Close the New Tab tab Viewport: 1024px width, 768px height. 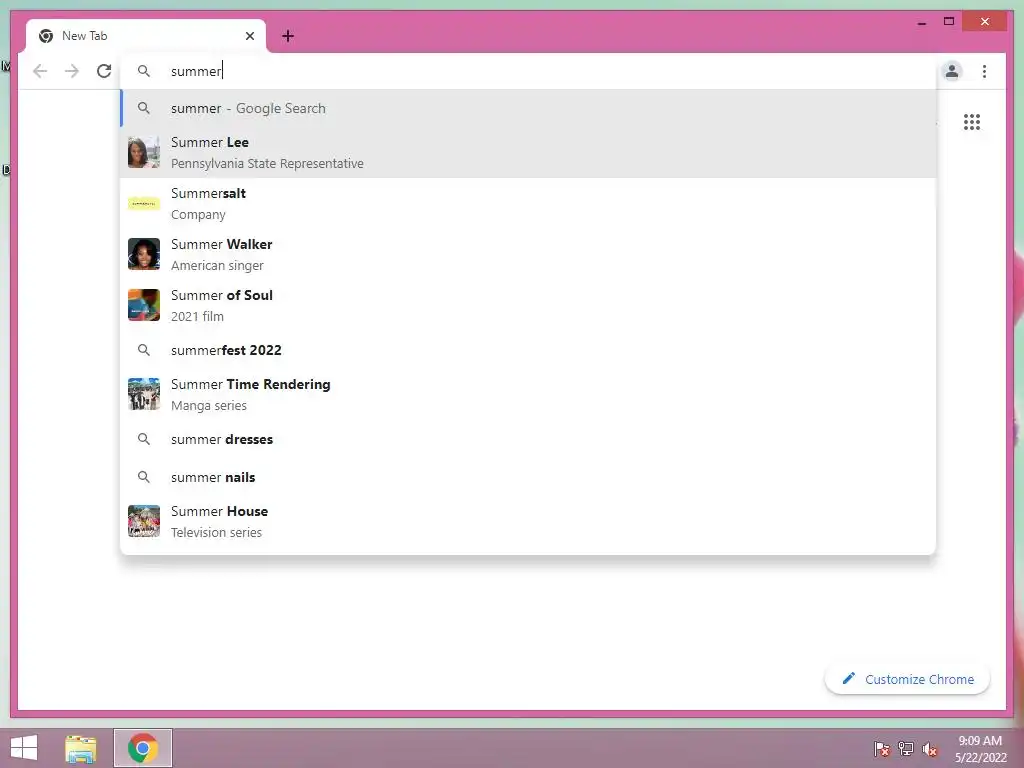point(249,36)
